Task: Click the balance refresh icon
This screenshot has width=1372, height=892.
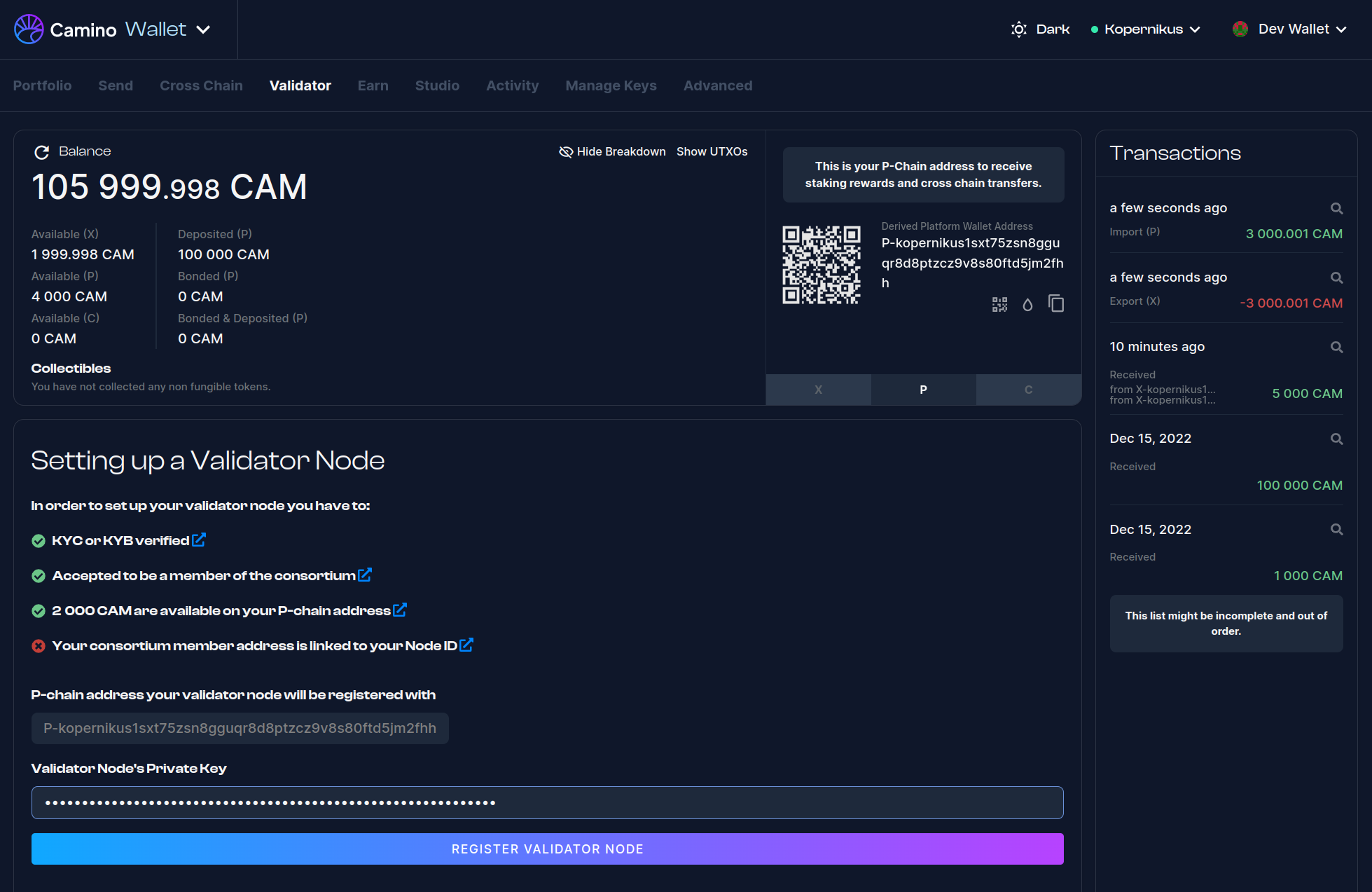Action: [41, 152]
